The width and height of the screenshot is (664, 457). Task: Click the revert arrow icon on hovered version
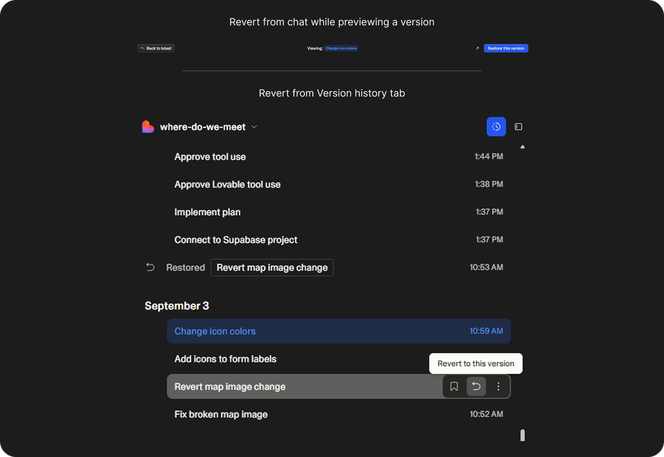(x=476, y=387)
